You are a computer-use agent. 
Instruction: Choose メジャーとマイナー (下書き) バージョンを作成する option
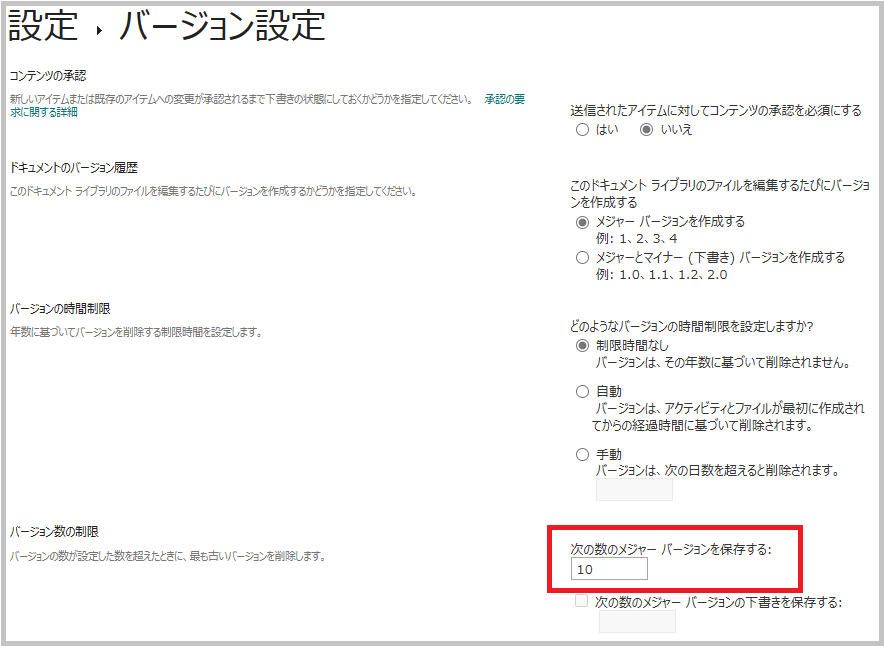[x=582, y=258]
